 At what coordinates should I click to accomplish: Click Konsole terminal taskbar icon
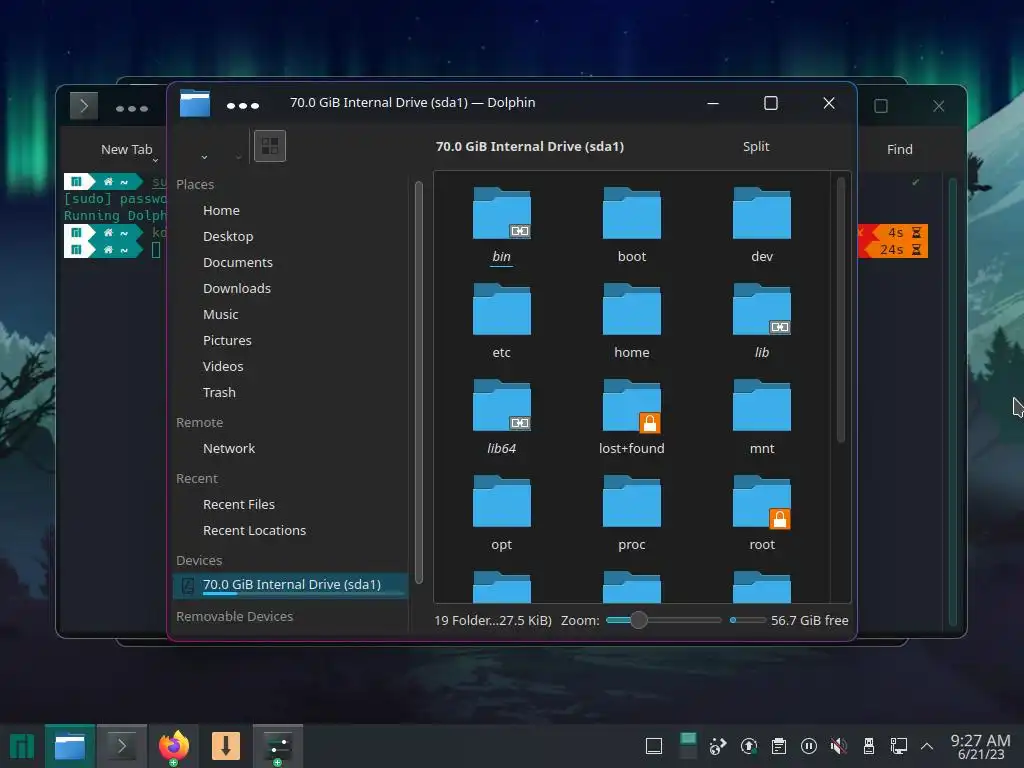(x=121, y=746)
